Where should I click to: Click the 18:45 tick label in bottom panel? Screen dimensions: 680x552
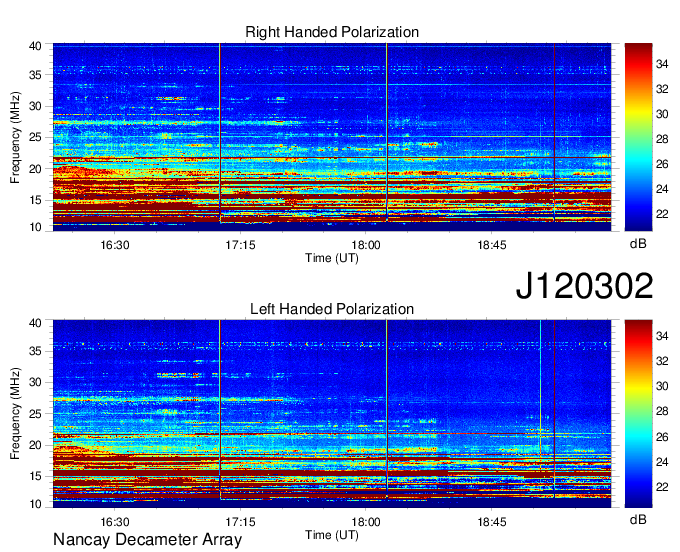coord(492,522)
